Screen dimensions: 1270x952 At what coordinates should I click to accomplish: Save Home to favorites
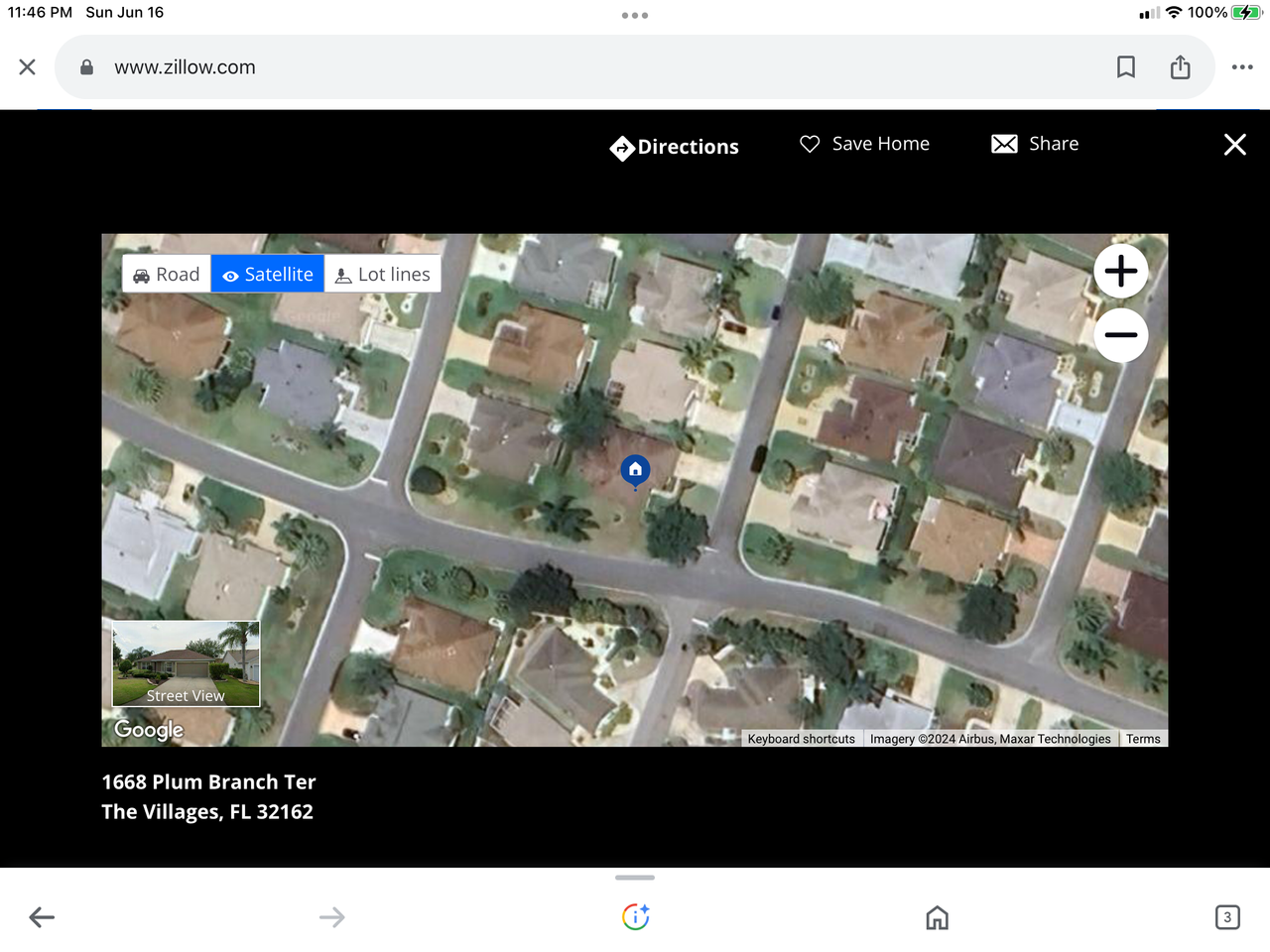(x=865, y=145)
